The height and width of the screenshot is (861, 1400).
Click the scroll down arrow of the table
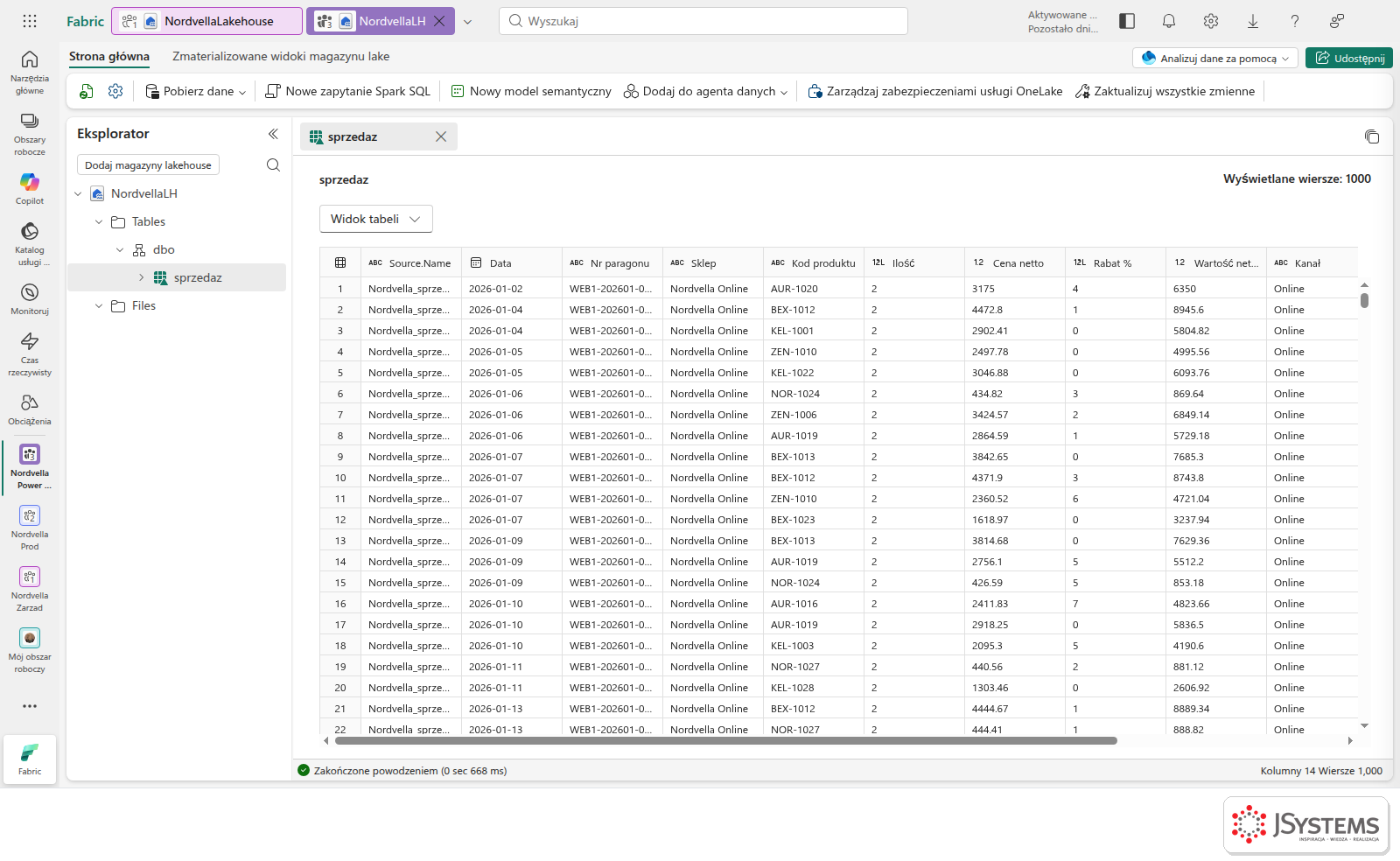tap(1364, 725)
